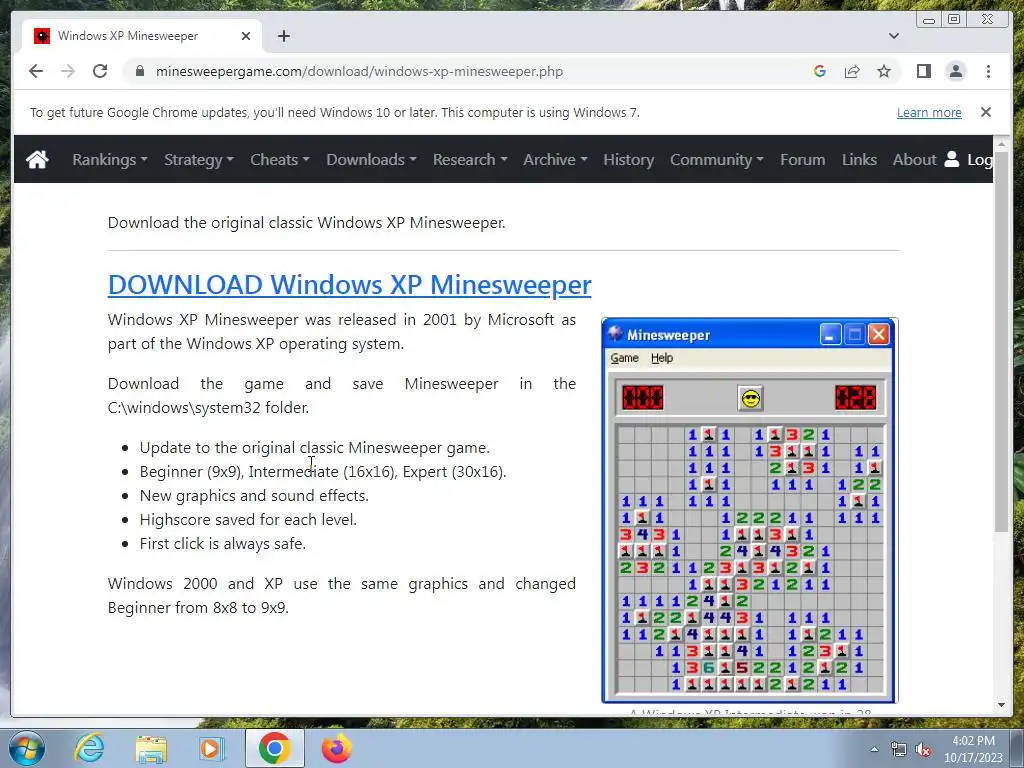Image resolution: width=1024 pixels, height=768 pixels.
Task: Click the forward navigation arrow
Action: tap(68, 71)
